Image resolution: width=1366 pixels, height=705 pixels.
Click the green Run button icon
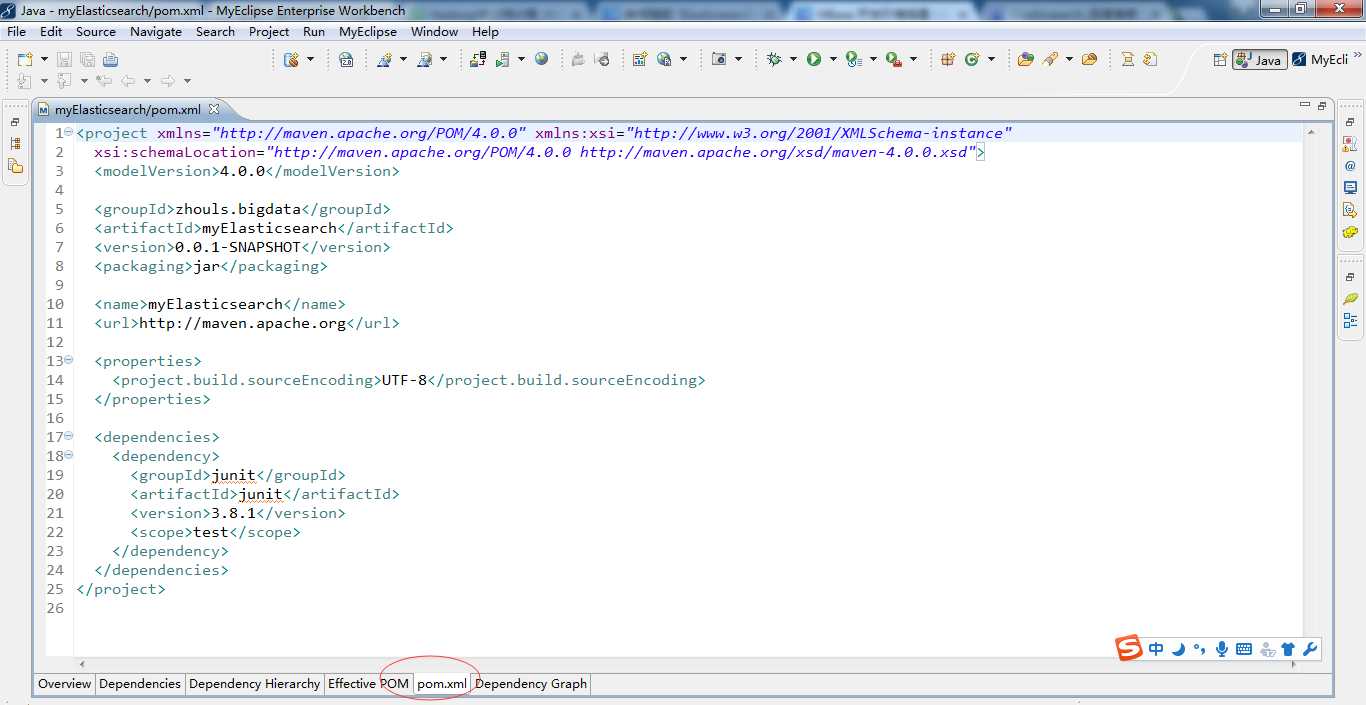coord(814,60)
